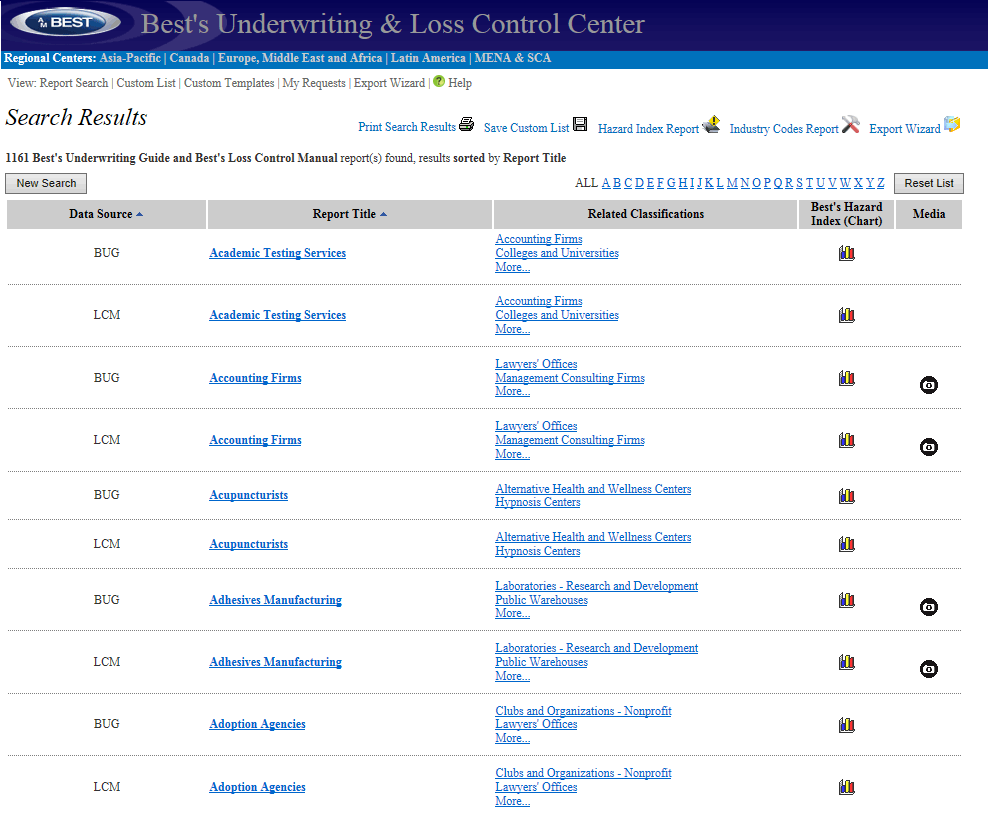
Task: Open hazard chart for BUG Acupuncturists
Action: coord(847,496)
